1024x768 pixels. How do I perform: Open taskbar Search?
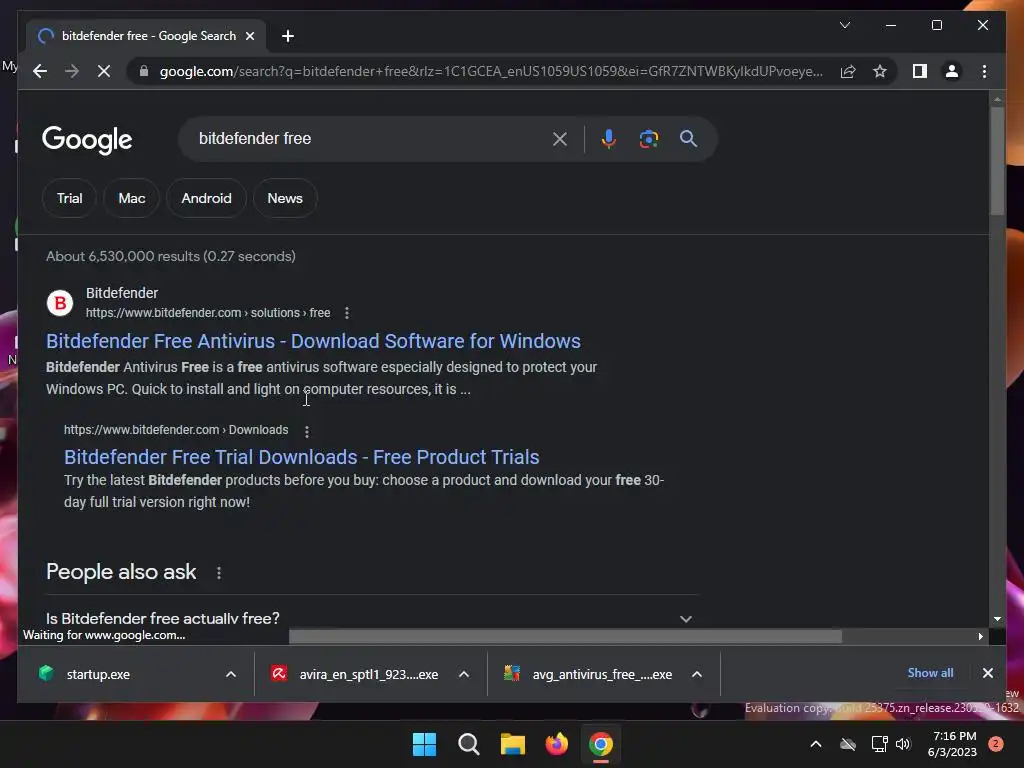coord(468,744)
